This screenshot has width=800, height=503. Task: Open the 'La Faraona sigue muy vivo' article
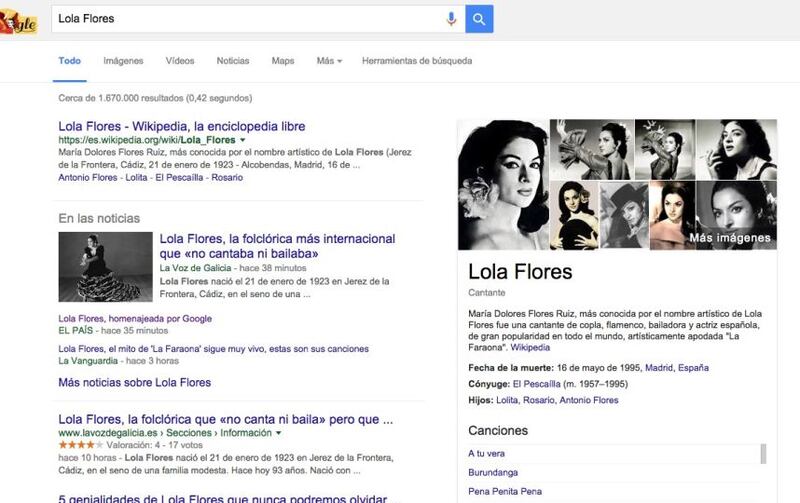[213, 349]
